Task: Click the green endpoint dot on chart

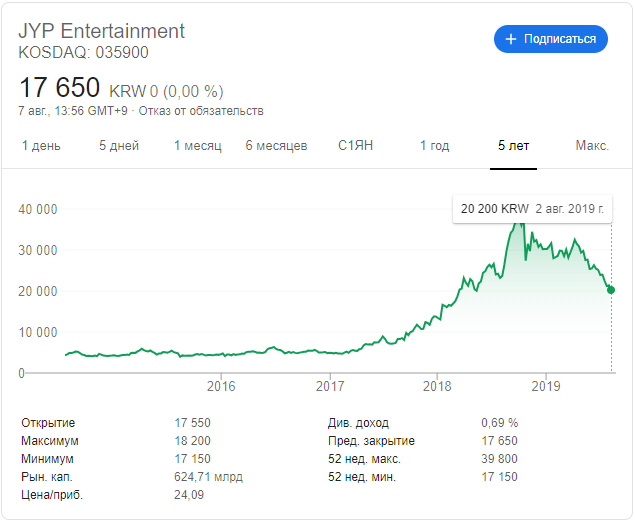Action: click(611, 290)
